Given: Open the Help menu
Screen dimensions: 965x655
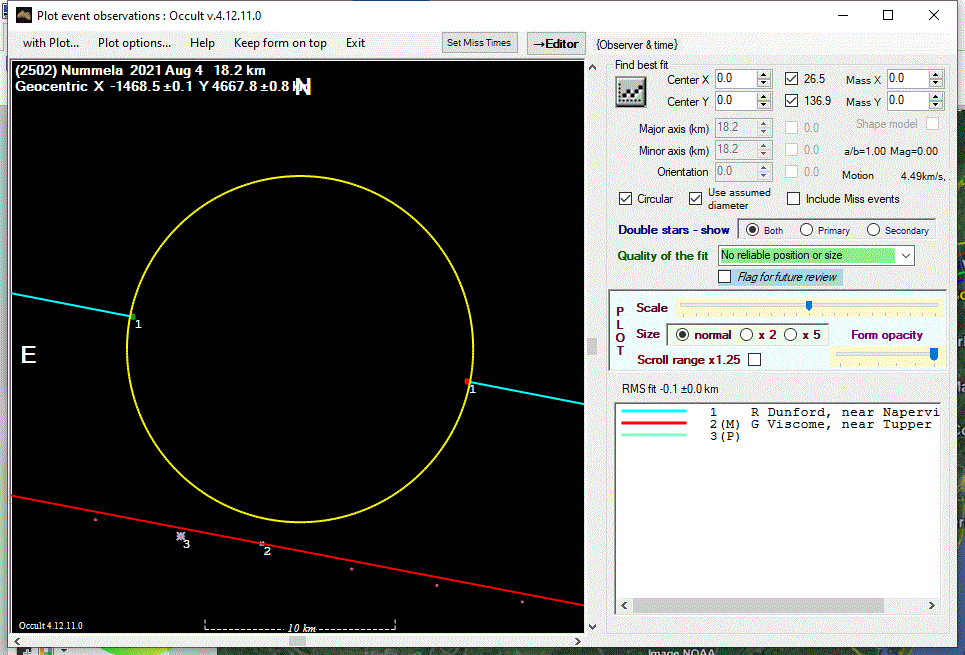Looking at the screenshot, I should click(x=202, y=43).
